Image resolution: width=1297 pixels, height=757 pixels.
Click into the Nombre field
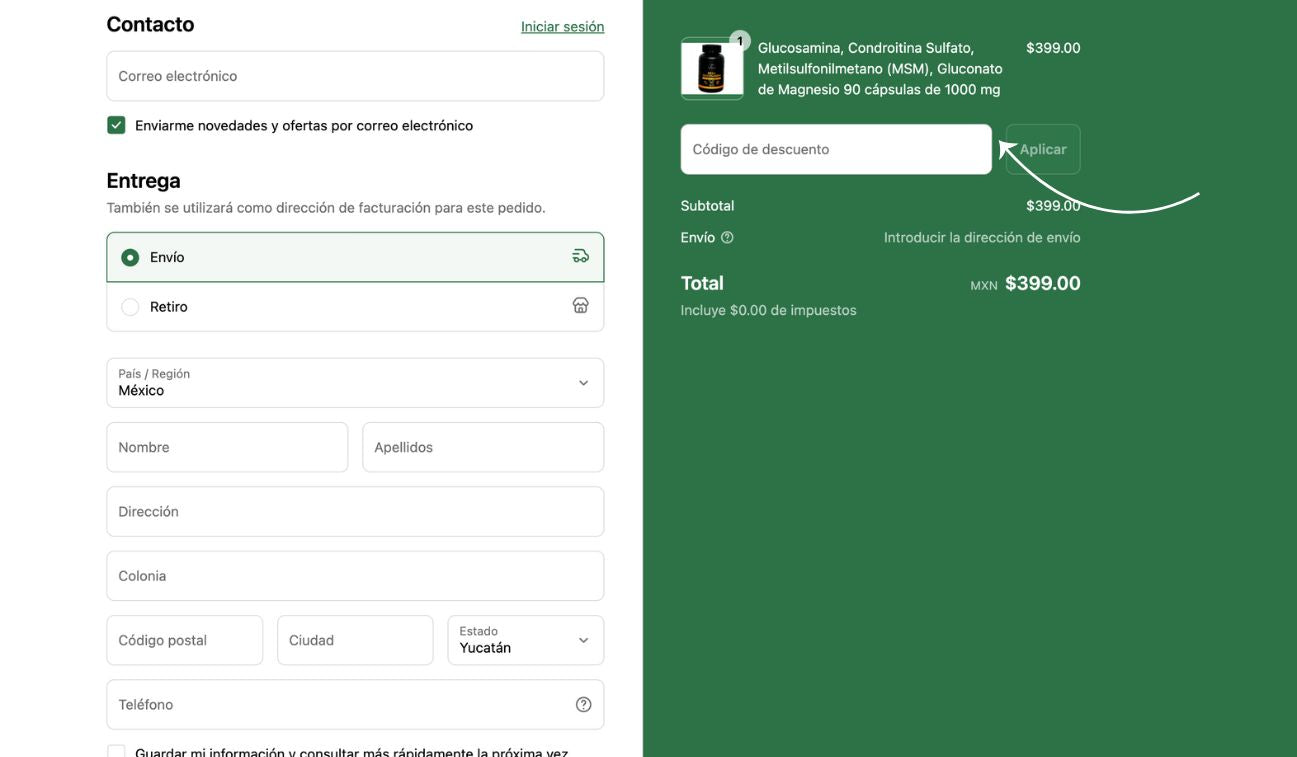[x=227, y=447]
